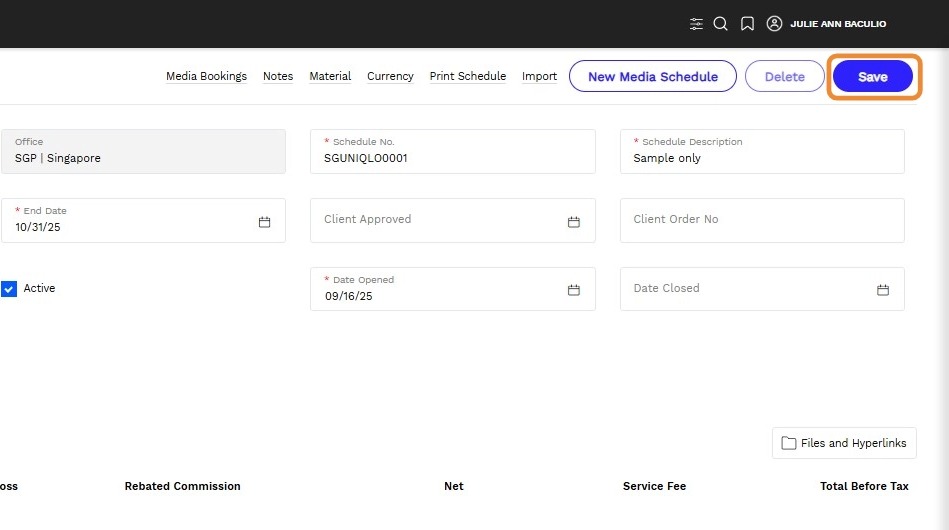The width and height of the screenshot is (949, 530).
Task: Click the search magnifier icon
Action: (x=720, y=24)
